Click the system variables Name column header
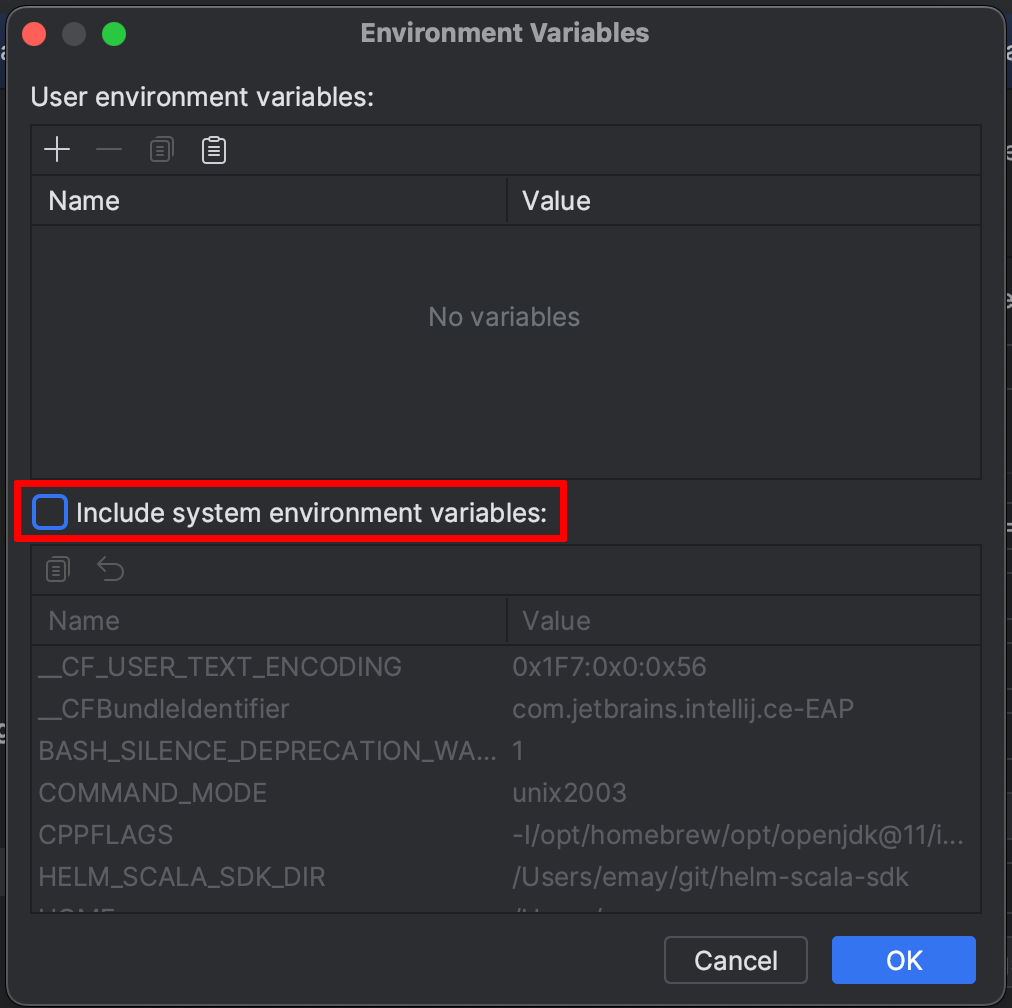The width and height of the screenshot is (1012, 1008). (x=270, y=621)
